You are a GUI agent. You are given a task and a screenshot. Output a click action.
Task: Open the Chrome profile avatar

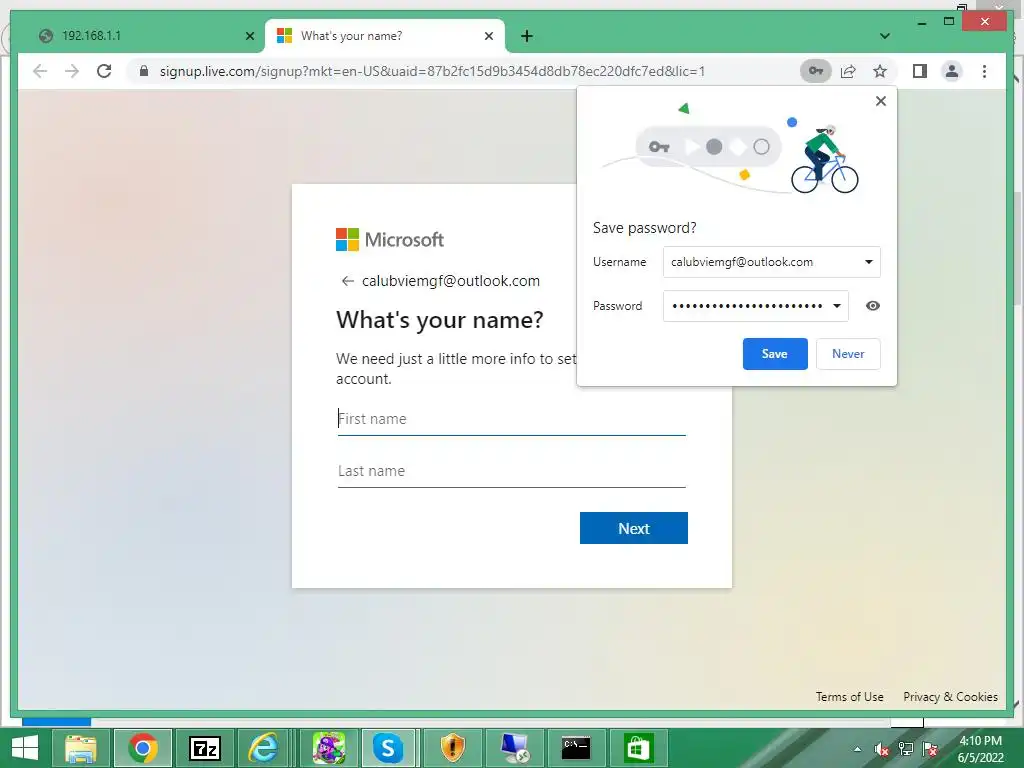click(952, 71)
